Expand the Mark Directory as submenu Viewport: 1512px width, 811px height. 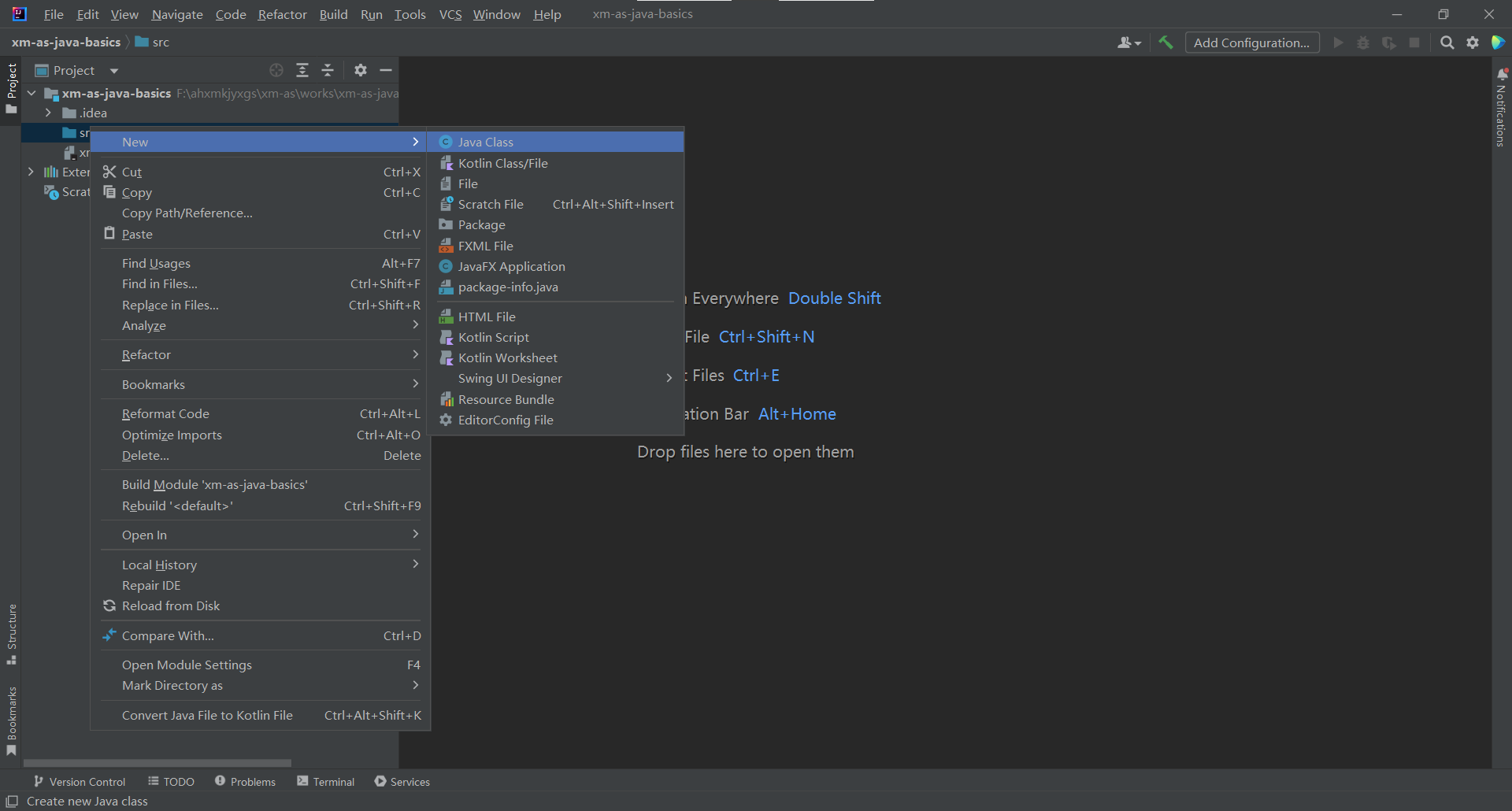(x=261, y=685)
